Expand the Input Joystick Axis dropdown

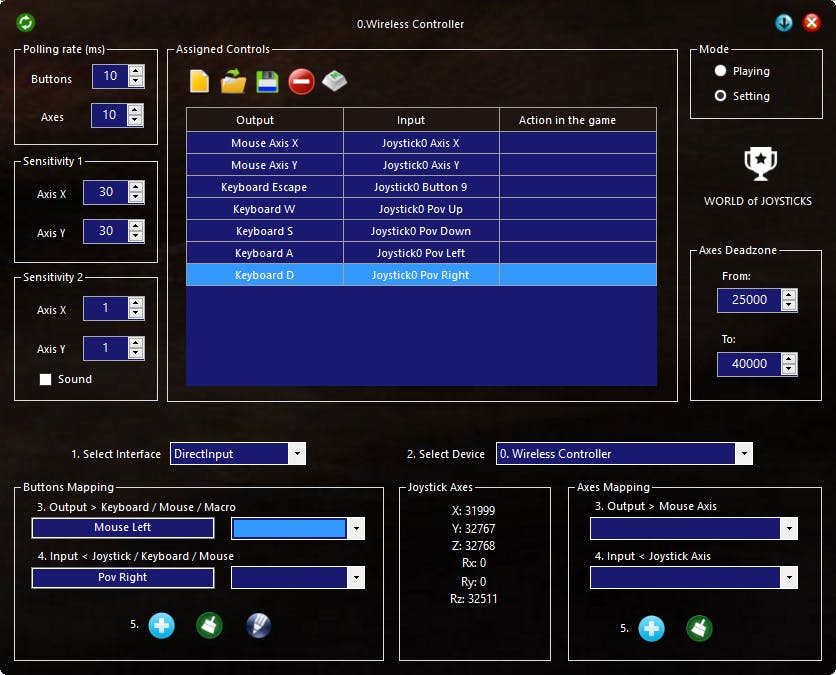[789, 577]
